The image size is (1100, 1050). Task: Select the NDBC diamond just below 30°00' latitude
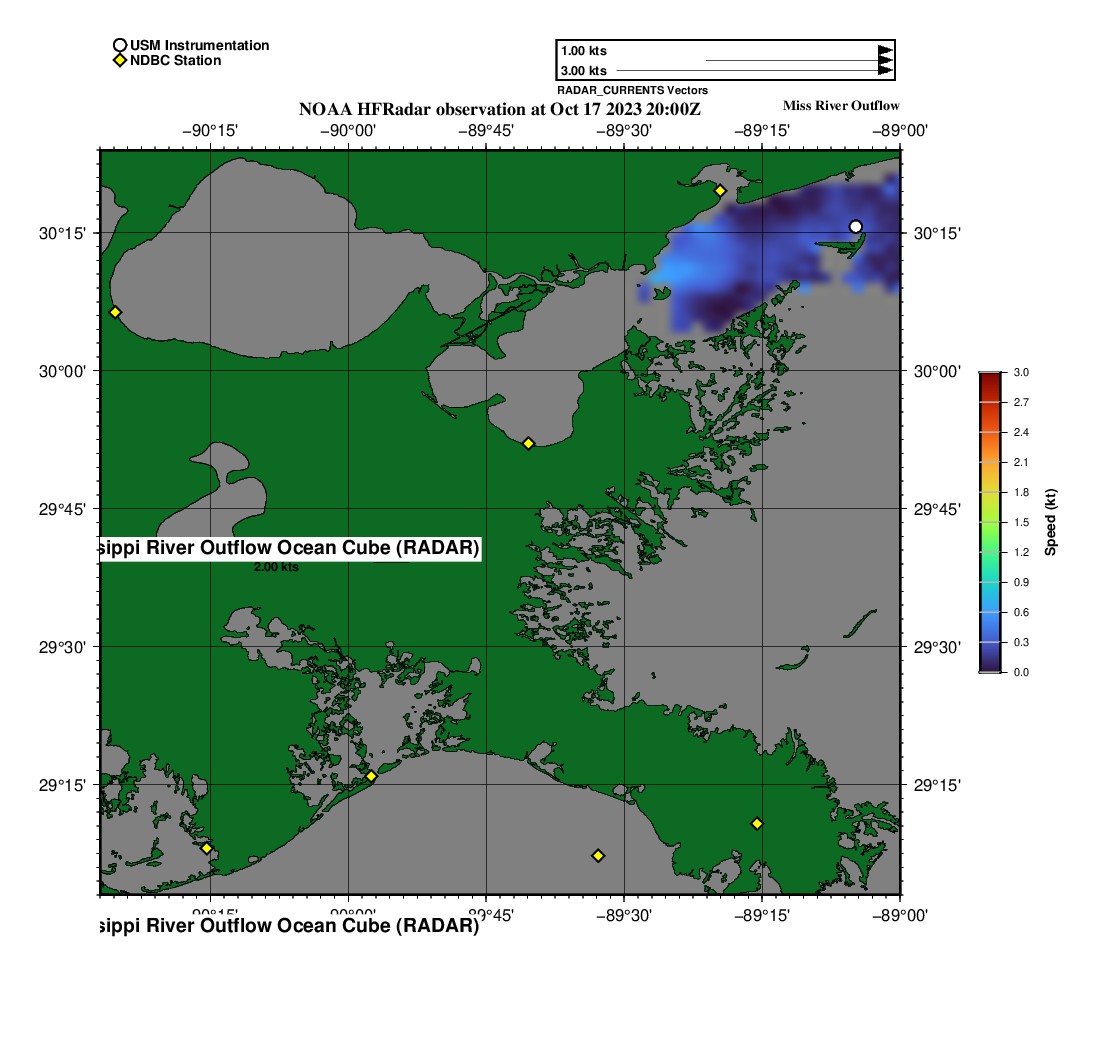pos(529,443)
